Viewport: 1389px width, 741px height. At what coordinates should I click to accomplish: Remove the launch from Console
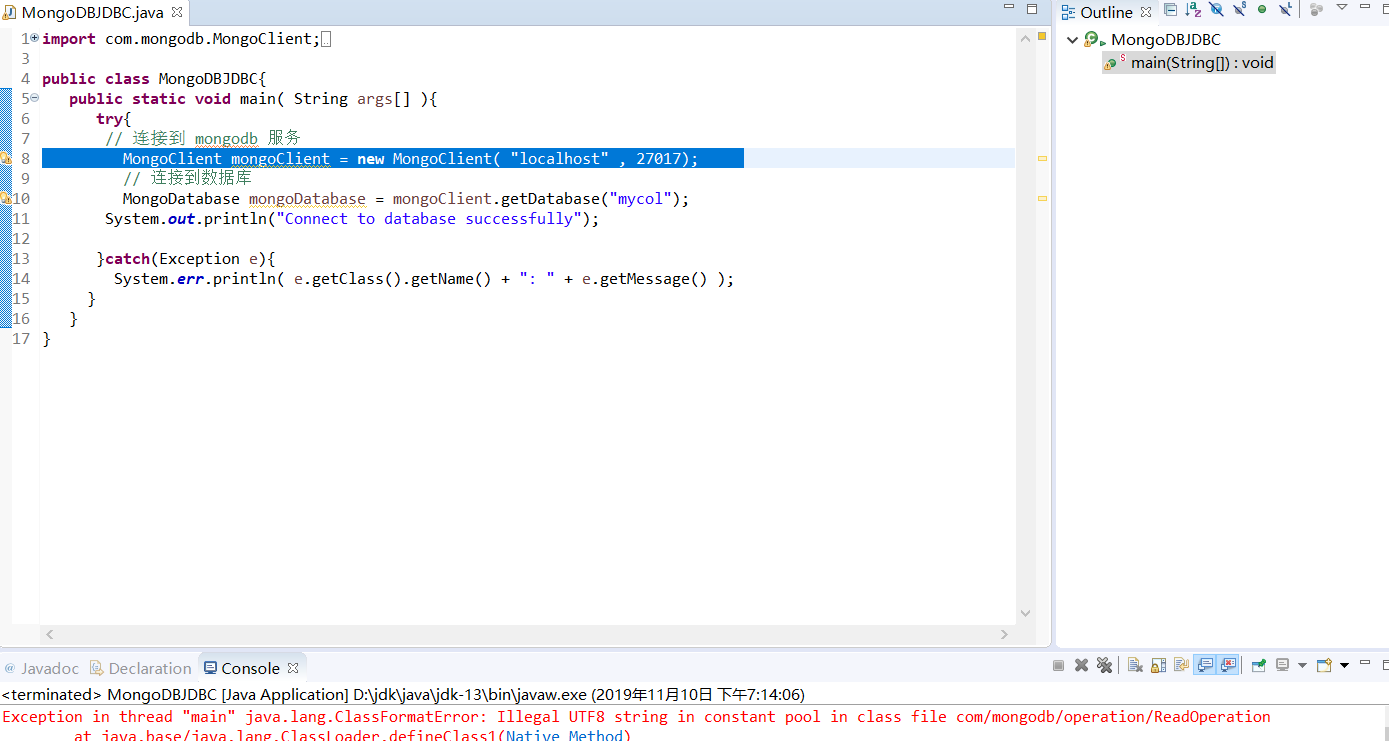[x=1081, y=665]
